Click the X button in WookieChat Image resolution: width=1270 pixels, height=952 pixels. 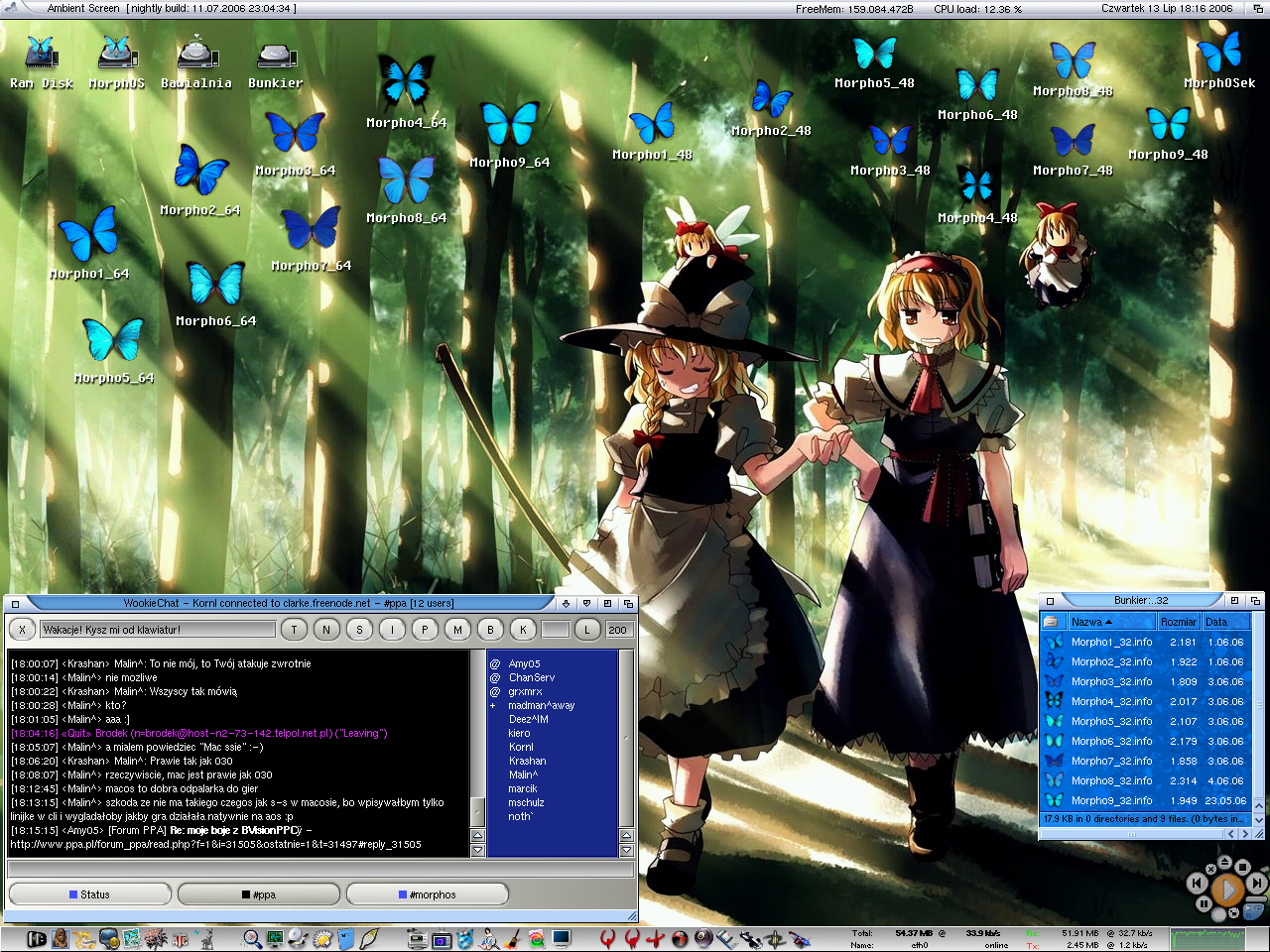tap(22, 630)
